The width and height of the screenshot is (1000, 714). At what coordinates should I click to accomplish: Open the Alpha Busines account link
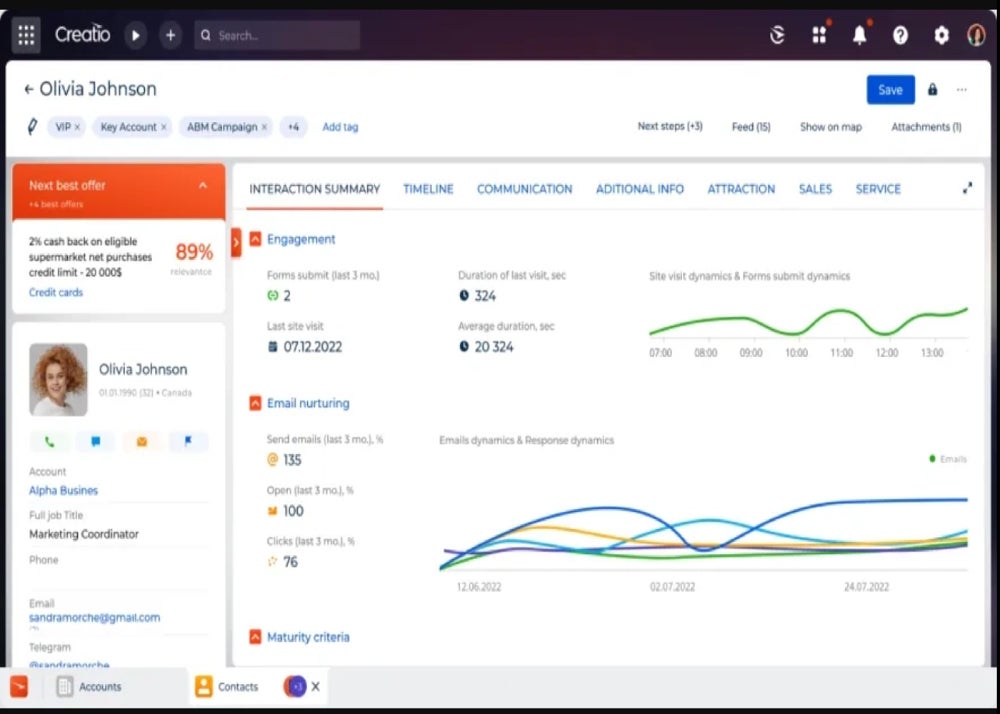point(63,490)
